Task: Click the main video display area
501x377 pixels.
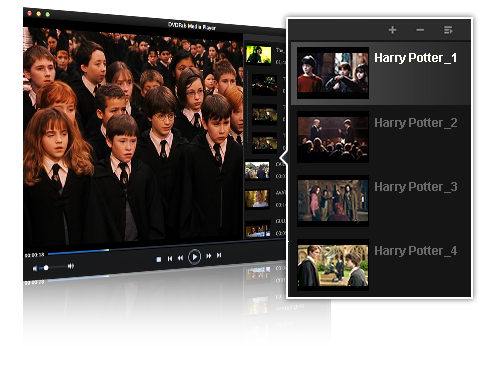Action: 133,136
